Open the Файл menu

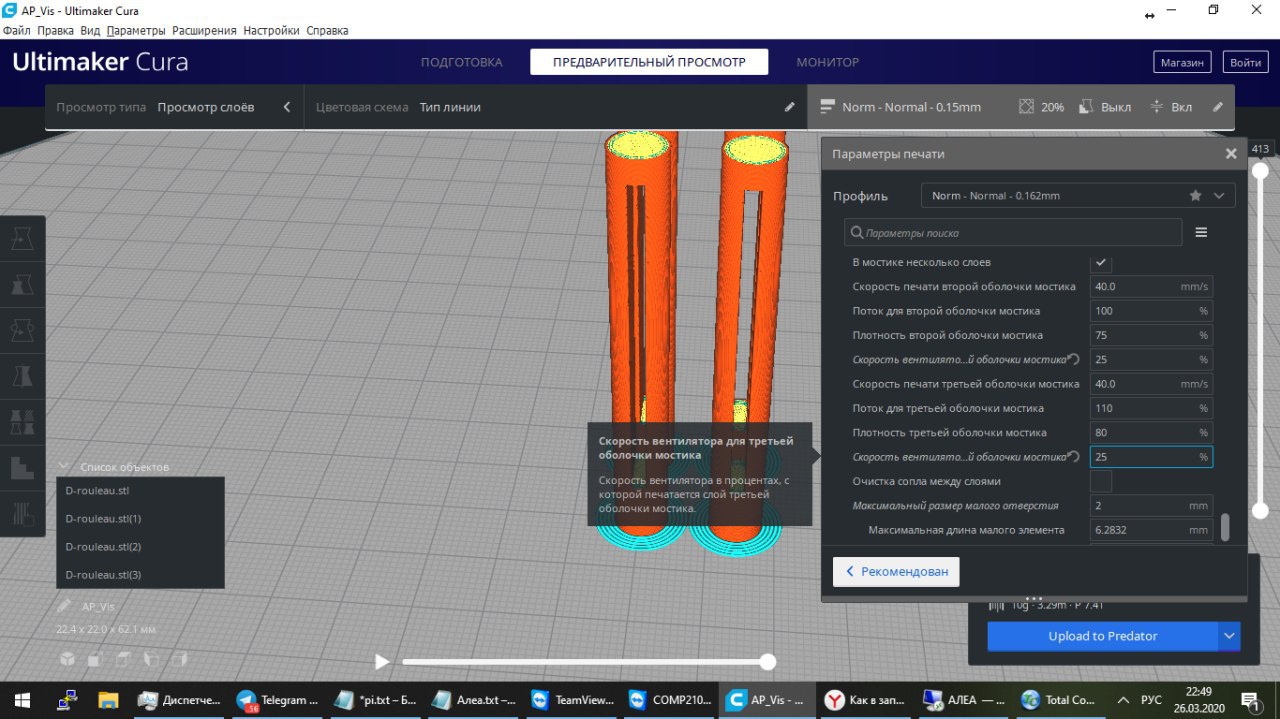(x=17, y=30)
